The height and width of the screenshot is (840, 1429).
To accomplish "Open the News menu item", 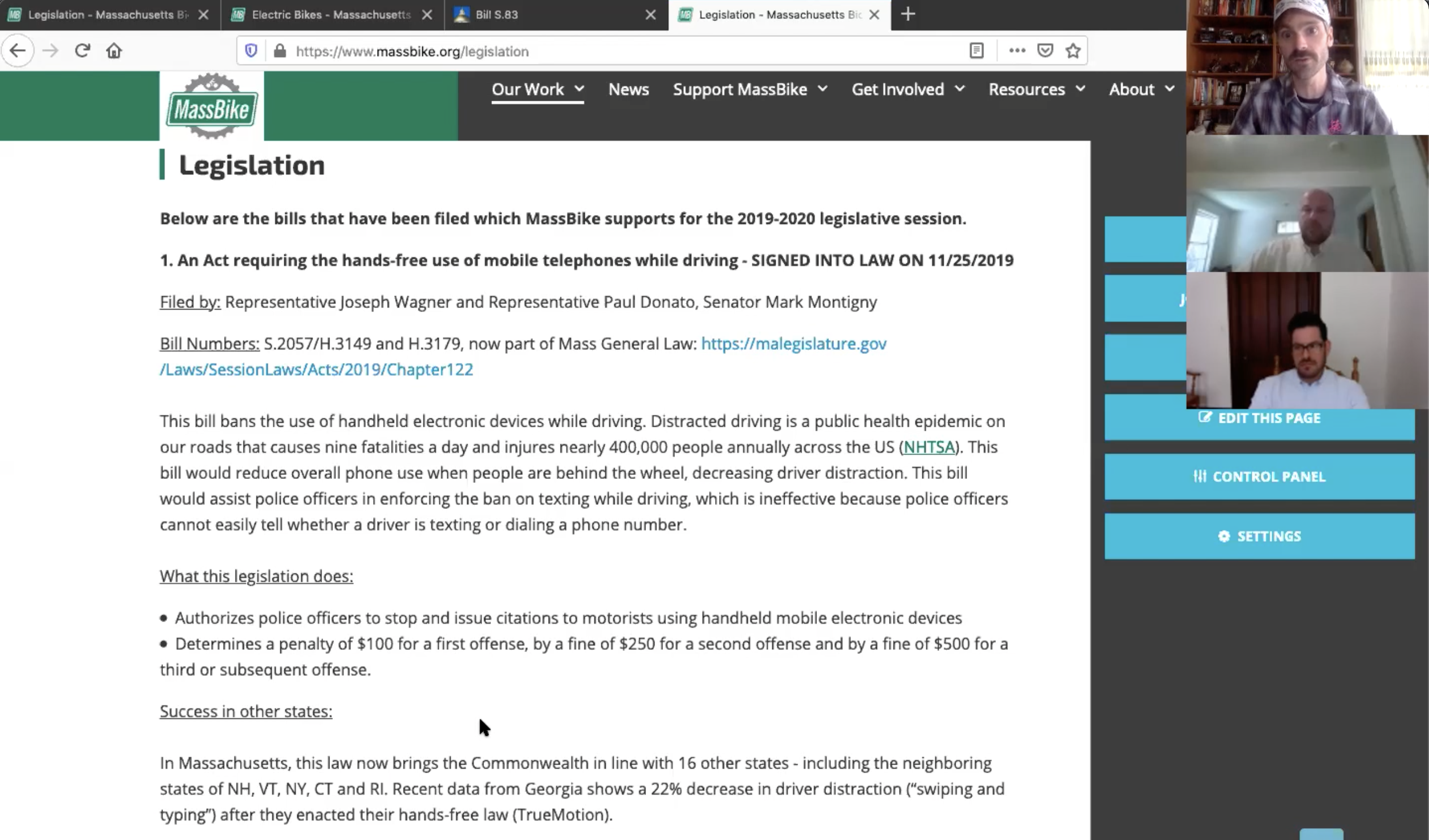I will (x=628, y=89).
